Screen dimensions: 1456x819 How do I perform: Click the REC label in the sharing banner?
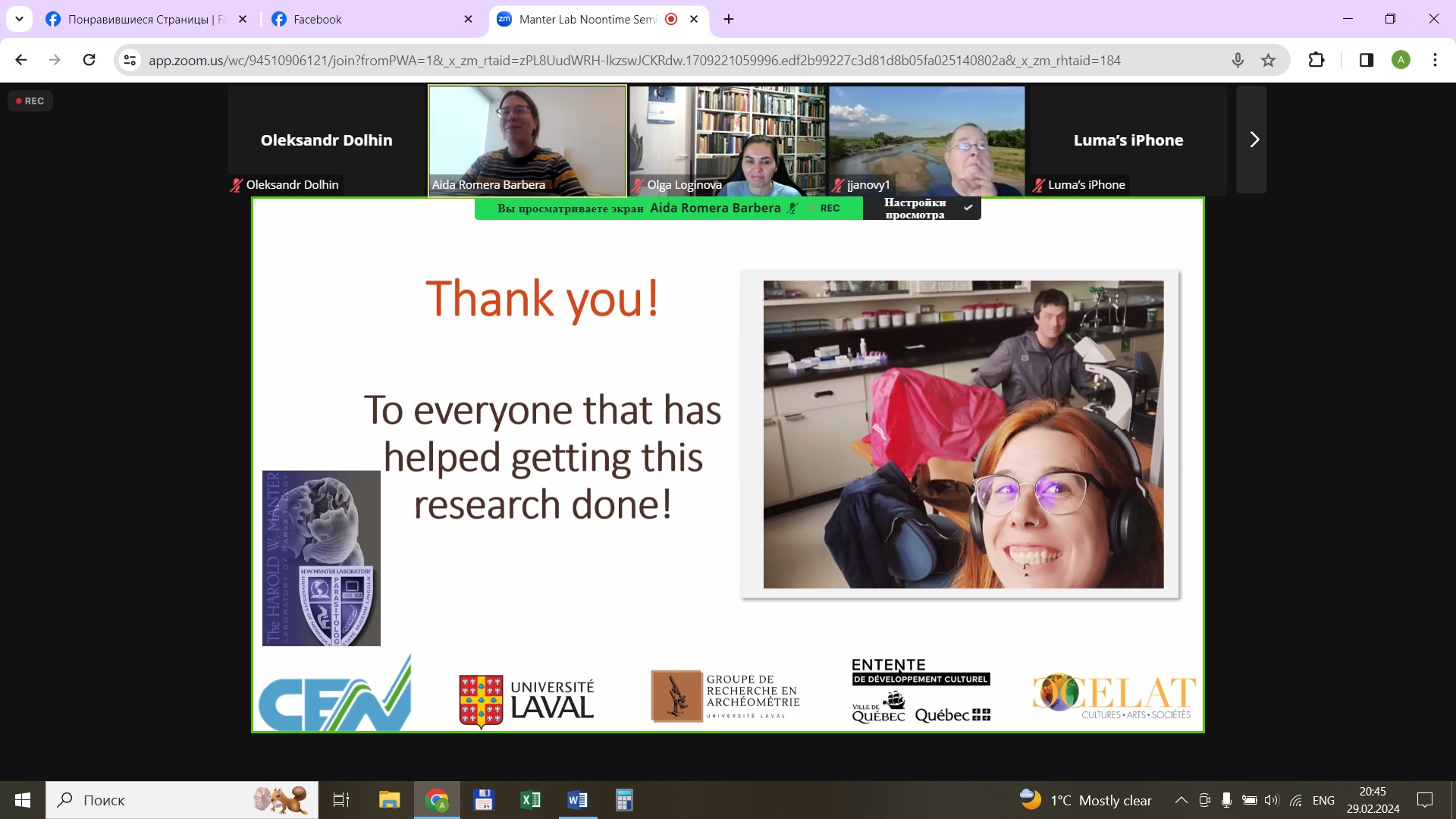click(830, 209)
